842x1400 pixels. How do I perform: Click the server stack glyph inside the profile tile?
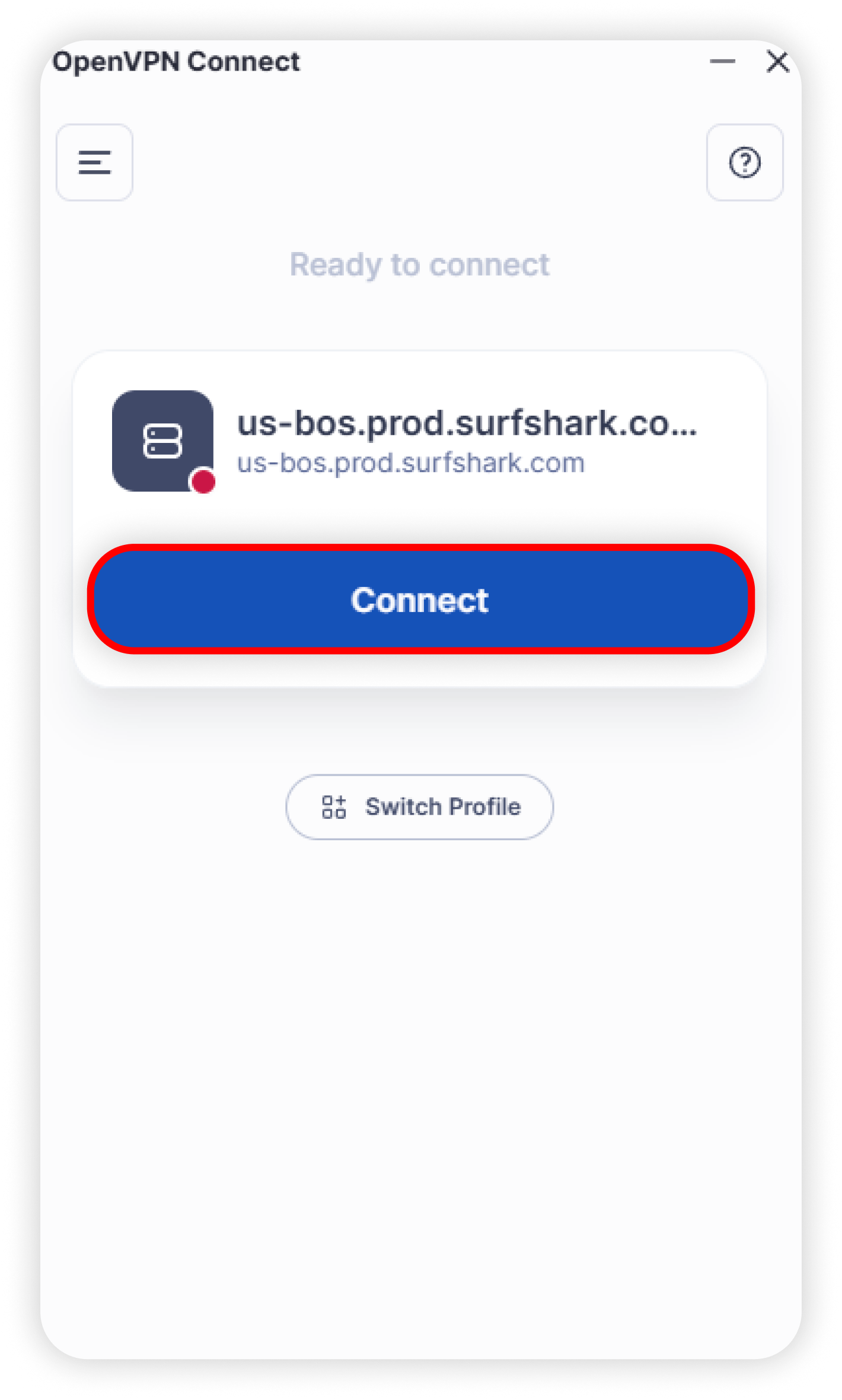(162, 441)
